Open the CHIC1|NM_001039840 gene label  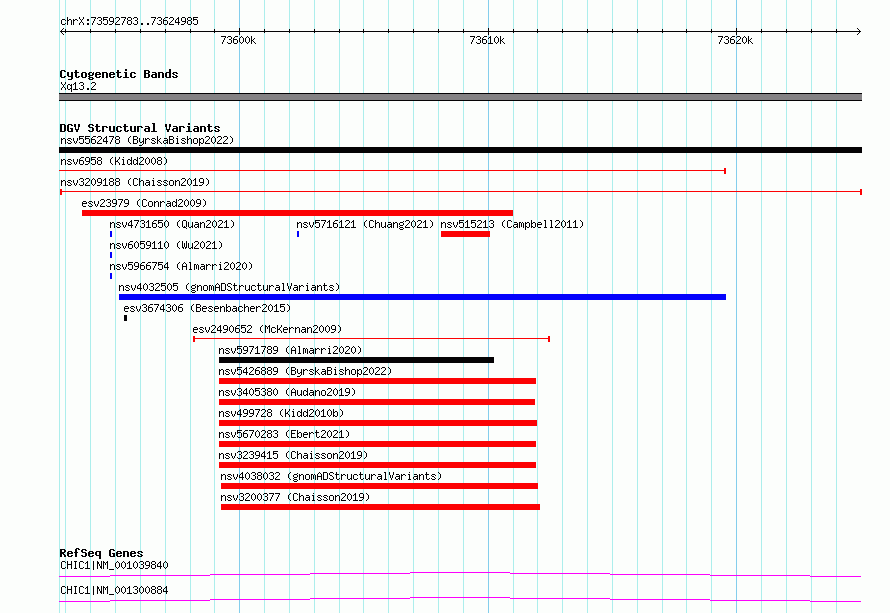coord(114,565)
